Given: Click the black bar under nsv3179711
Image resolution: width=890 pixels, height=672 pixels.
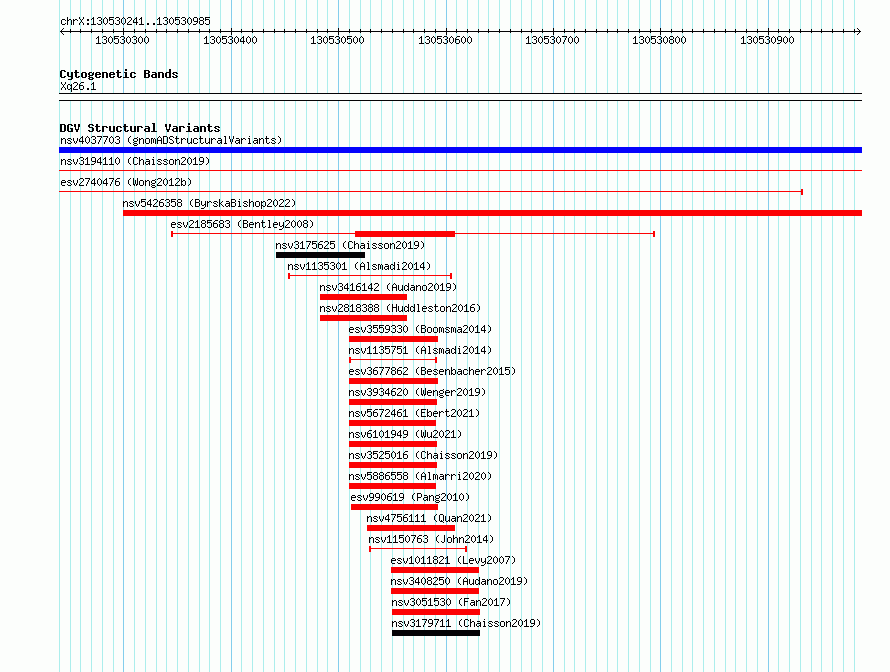Looking at the screenshot, I should point(436,633).
